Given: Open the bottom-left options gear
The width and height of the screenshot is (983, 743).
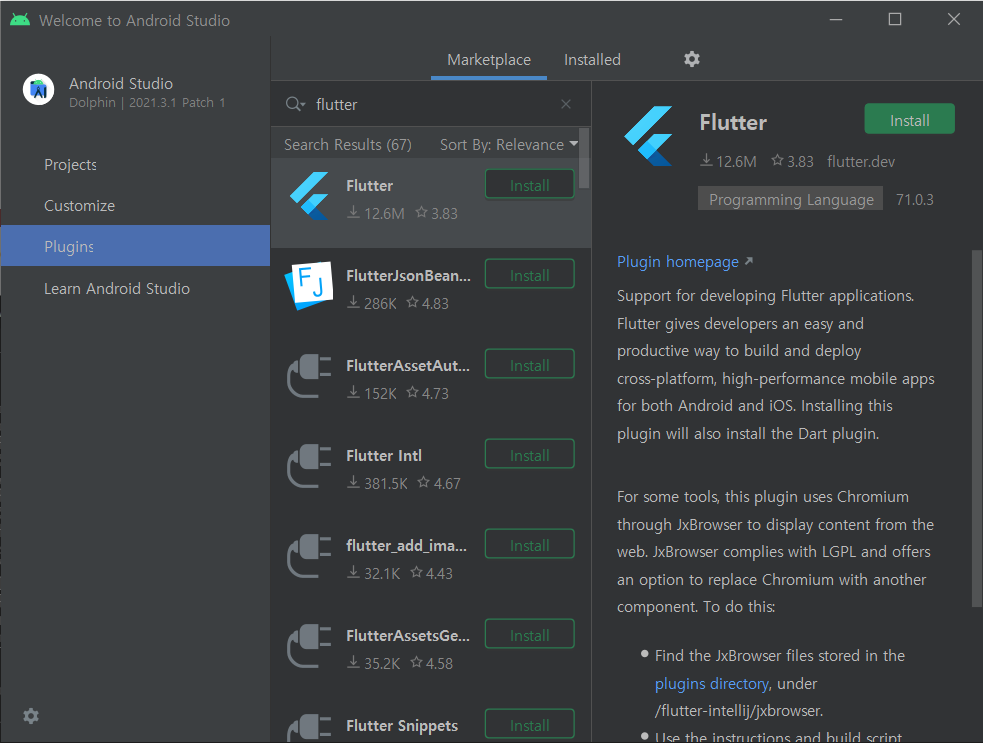Looking at the screenshot, I should click(31, 716).
